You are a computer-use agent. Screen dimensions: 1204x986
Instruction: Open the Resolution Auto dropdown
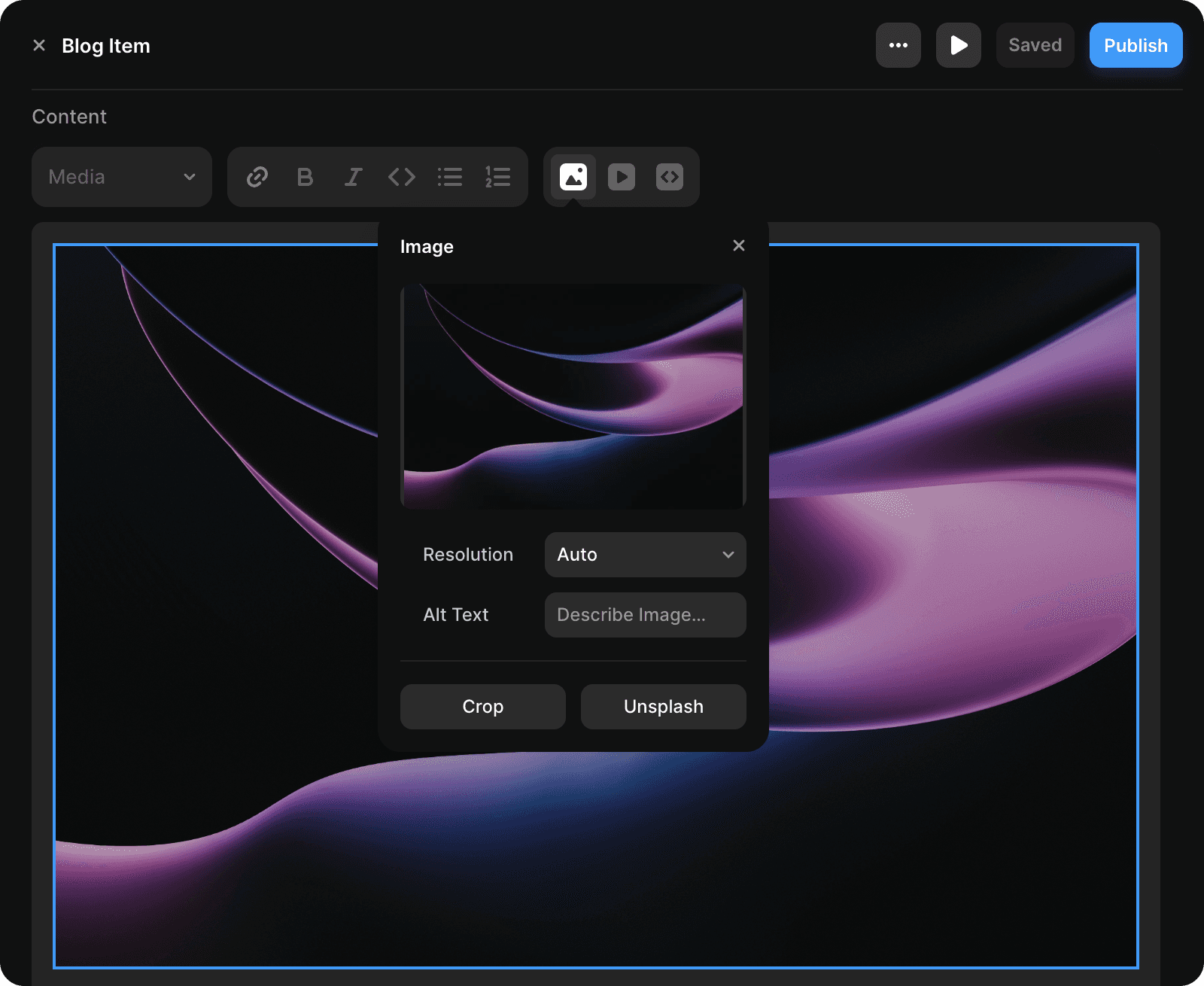coord(645,555)
